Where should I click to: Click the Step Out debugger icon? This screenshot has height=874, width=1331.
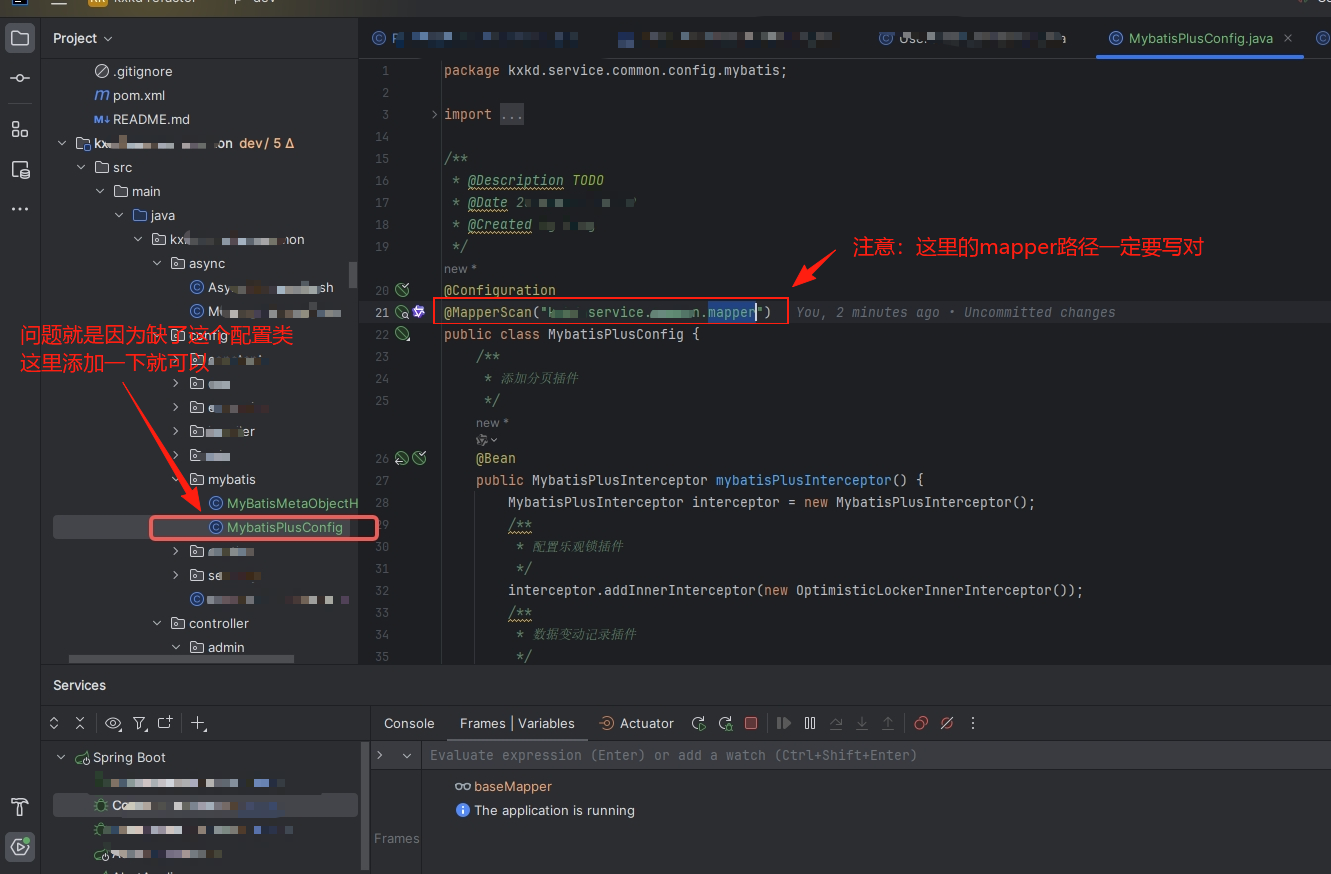coord(888,723)
